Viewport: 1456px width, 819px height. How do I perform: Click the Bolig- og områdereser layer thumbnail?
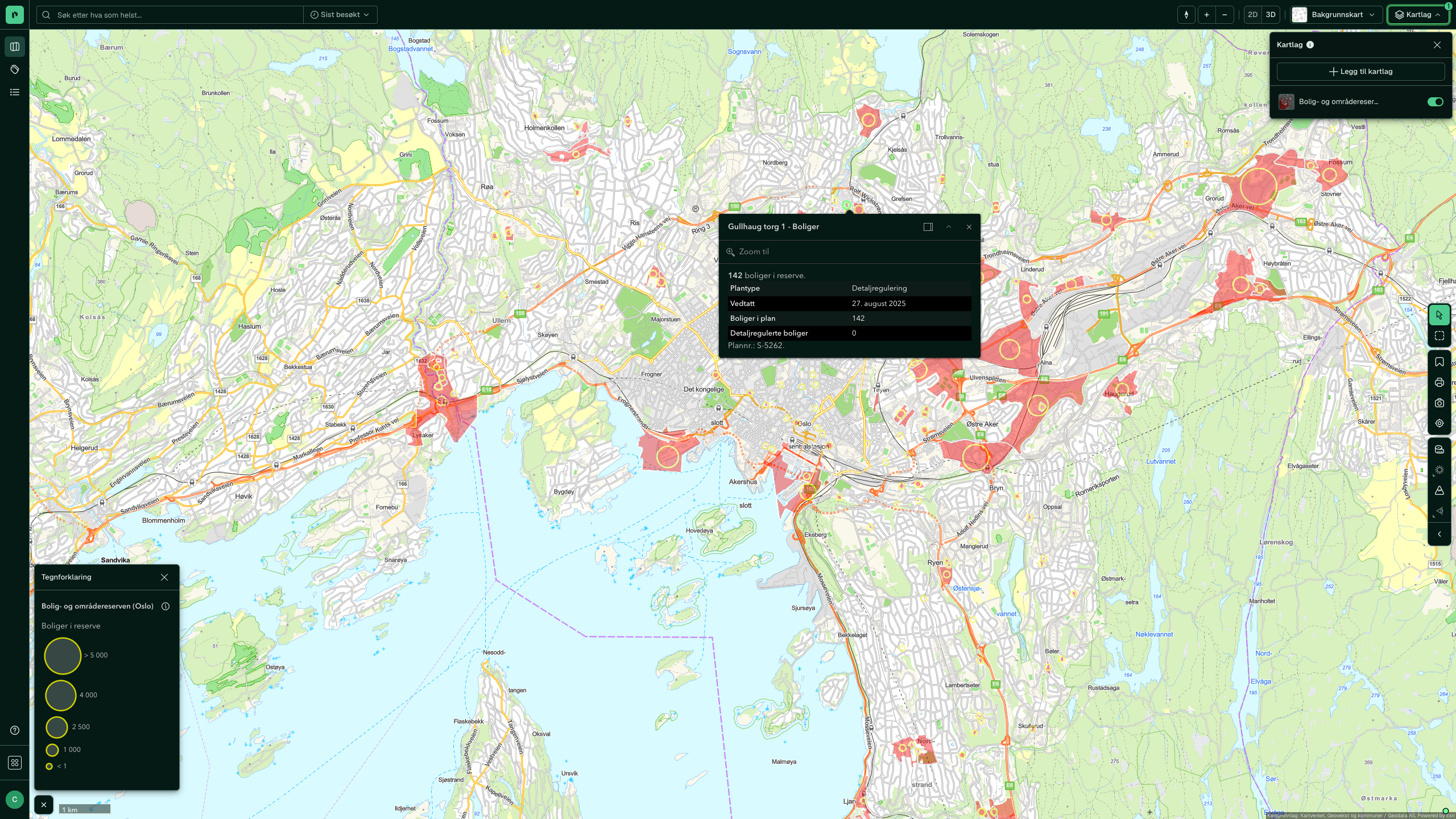pos(1287,102)
